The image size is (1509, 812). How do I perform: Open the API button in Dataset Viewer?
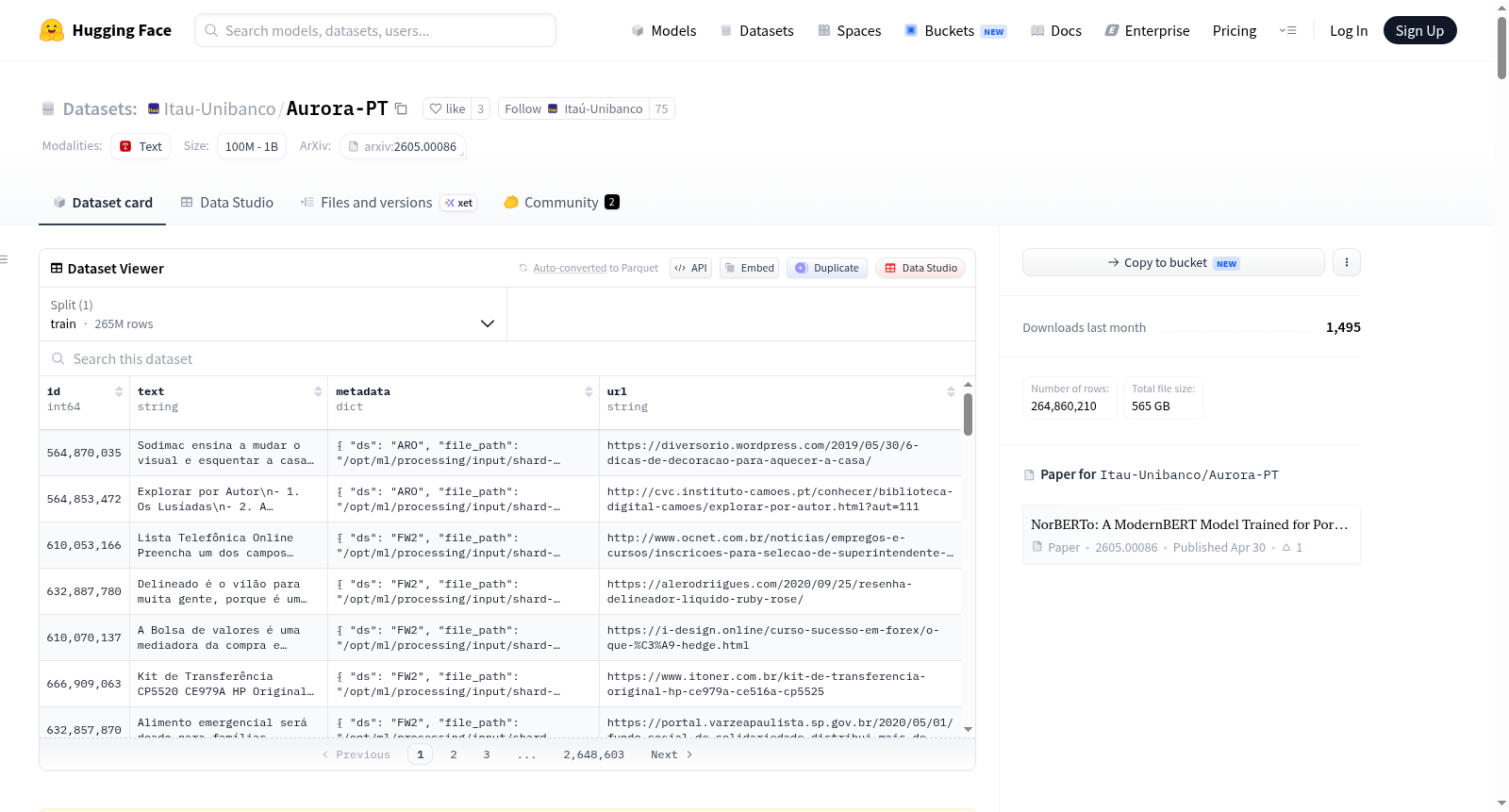pyautogui.click(x=690, y=268)
